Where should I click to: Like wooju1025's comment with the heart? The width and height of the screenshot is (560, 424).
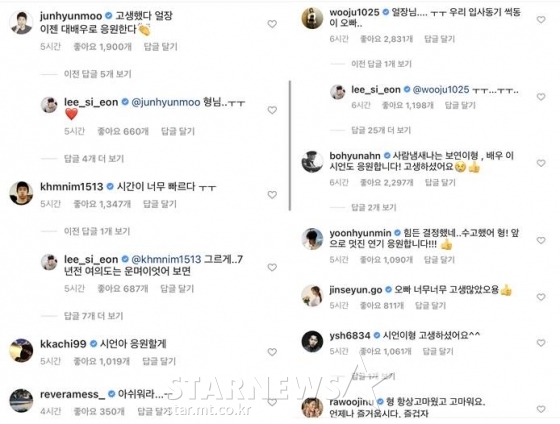pyautogui.click(x=541, y=20)
